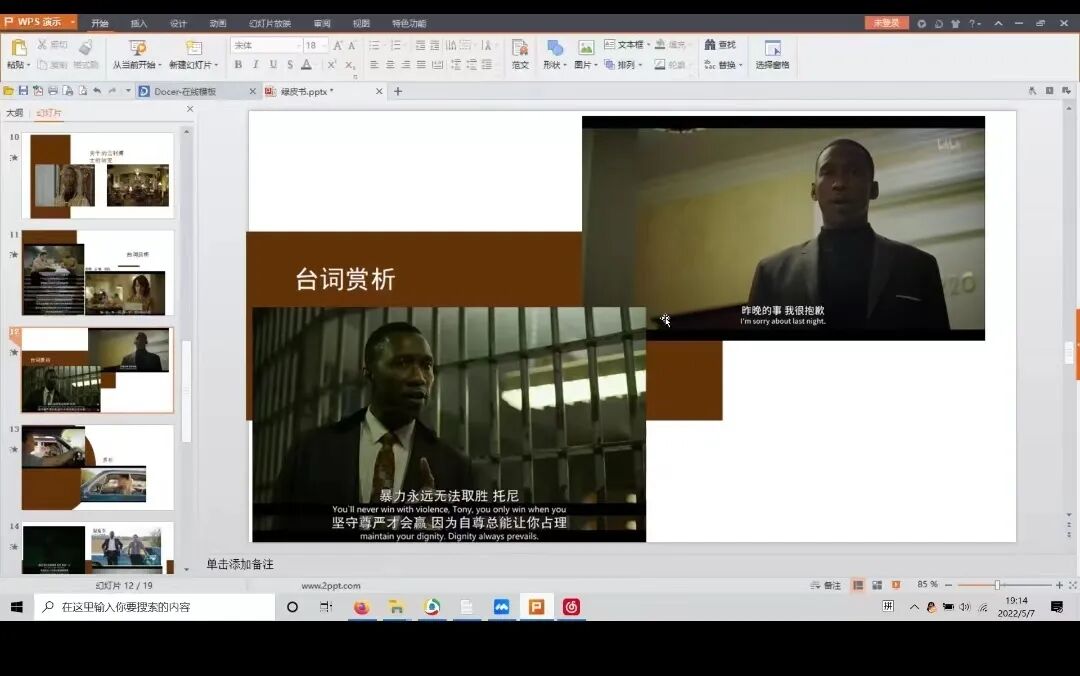Image resolution: width=1080 pixels, height=676 pixels.
Task: Open the Selection Pane (选择窗格)
Action: pyautogui.click(x=772, y=55)
